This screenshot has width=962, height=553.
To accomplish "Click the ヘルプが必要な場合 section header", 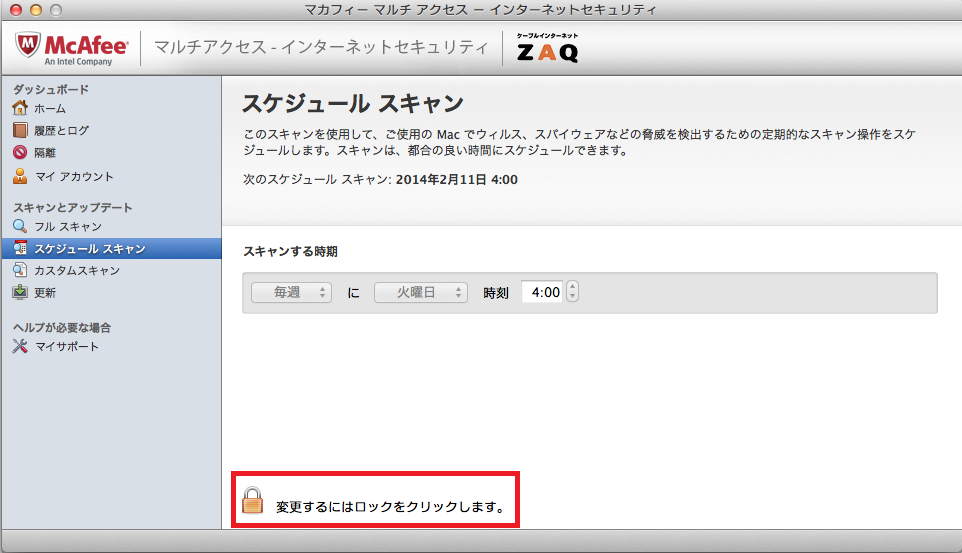I will (62, 328).
